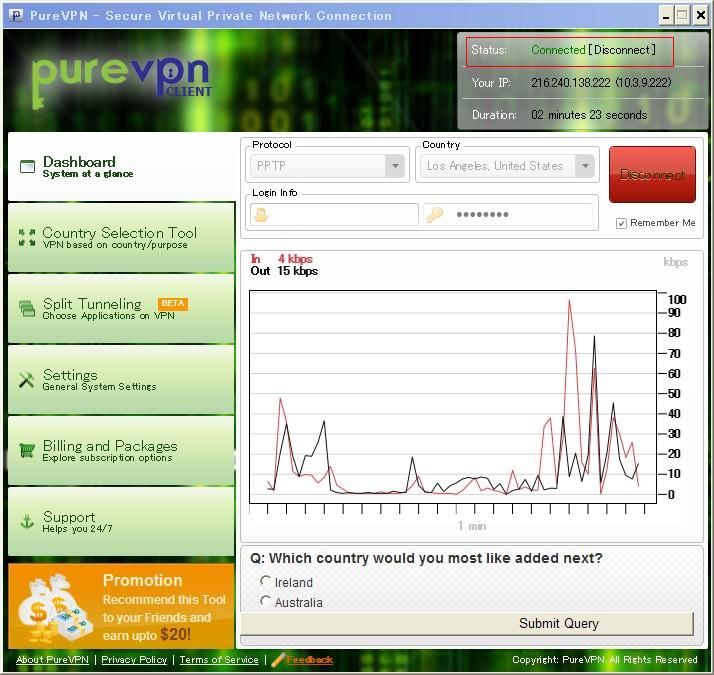This screenshot has height=675, width=714.
Task: Click the Country Selection Tool arrows icon
Action: point(27,238)
